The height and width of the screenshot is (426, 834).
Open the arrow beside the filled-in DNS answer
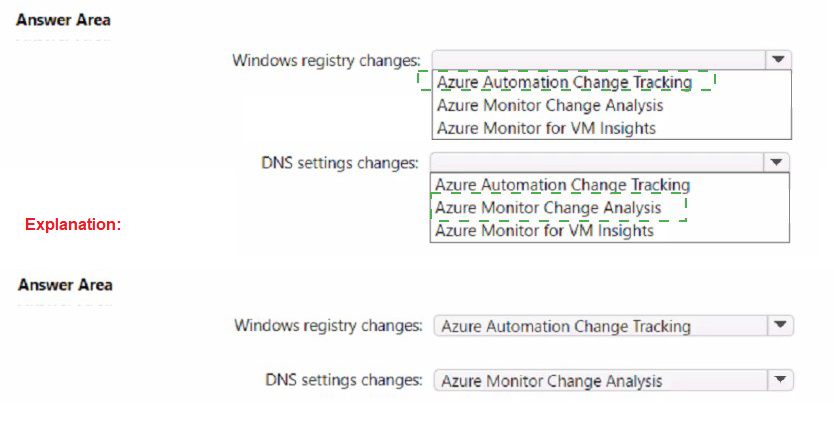coord(781,380)
